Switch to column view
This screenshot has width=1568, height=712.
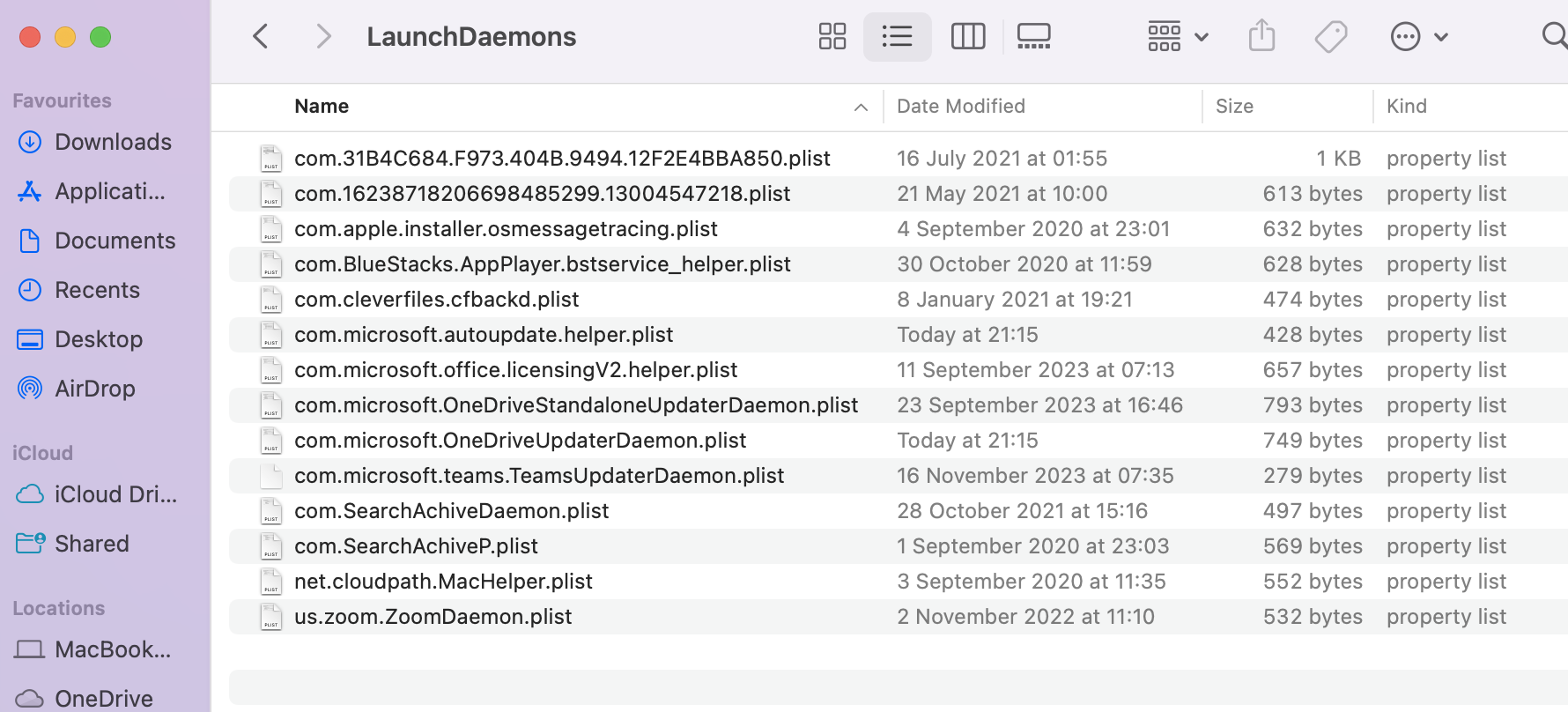(x=968, y=37)
